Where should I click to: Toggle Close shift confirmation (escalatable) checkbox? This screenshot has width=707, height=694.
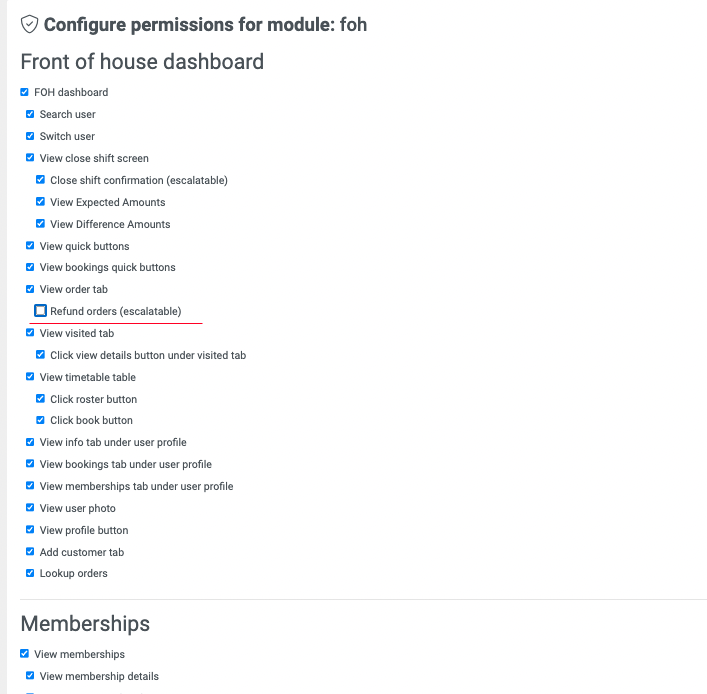(40, 179)
